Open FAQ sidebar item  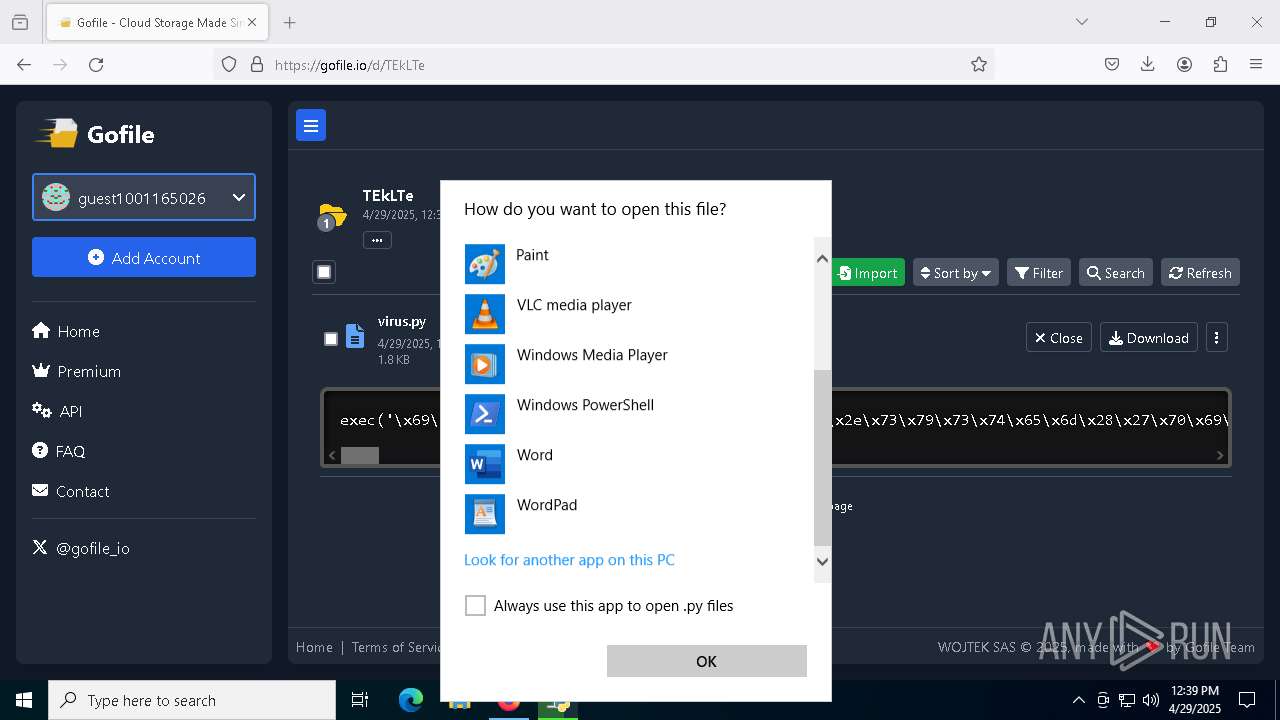tap(59, 451)
